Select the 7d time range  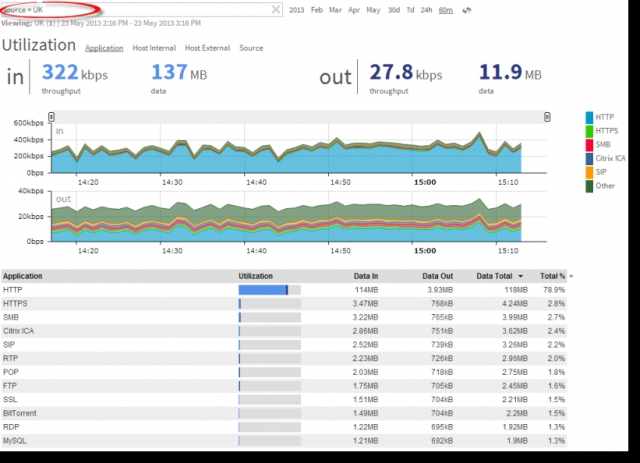[410, 10]
